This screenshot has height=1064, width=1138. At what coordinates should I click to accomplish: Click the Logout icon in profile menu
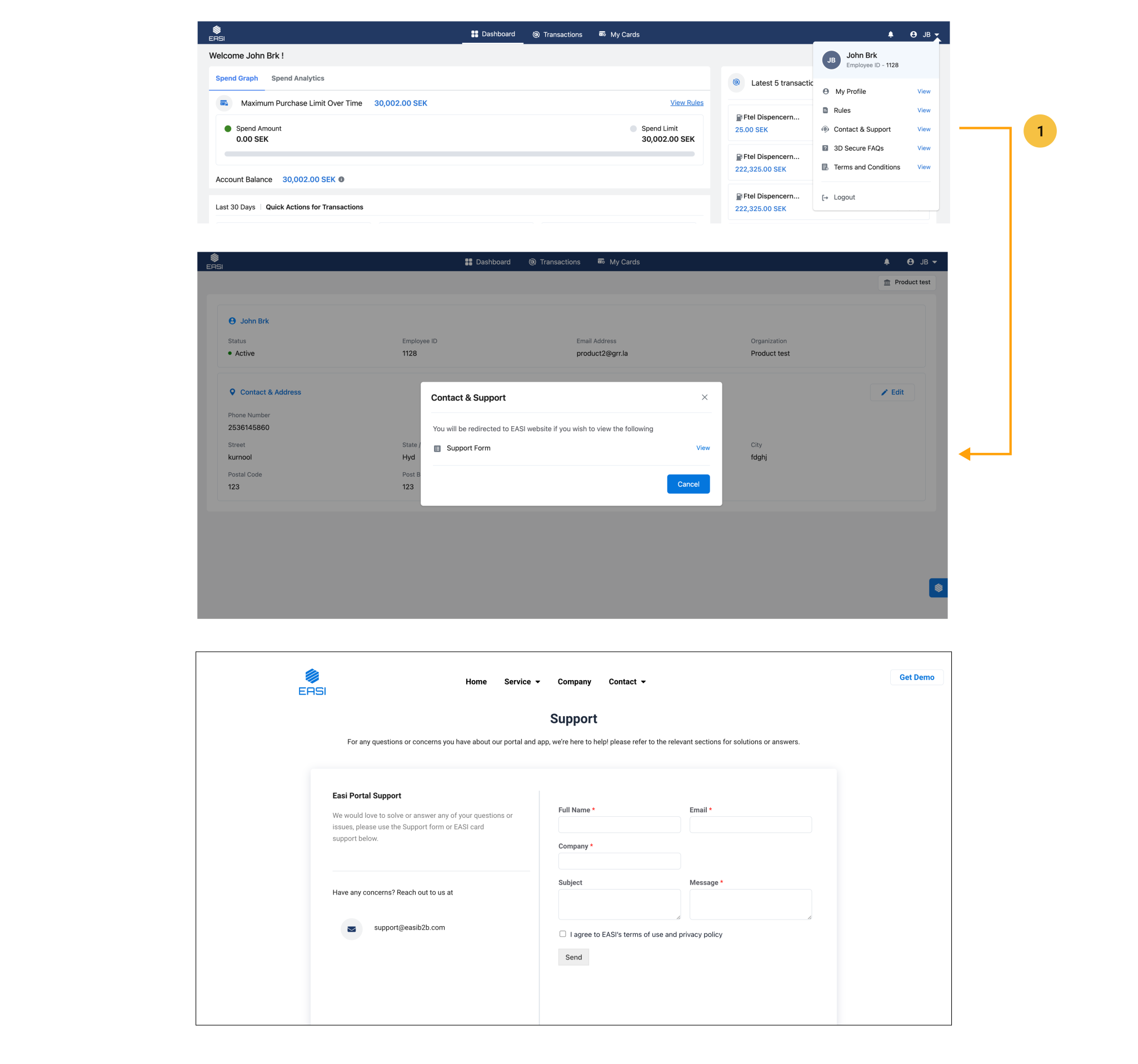pyautogui.click(x=825, y=197)
